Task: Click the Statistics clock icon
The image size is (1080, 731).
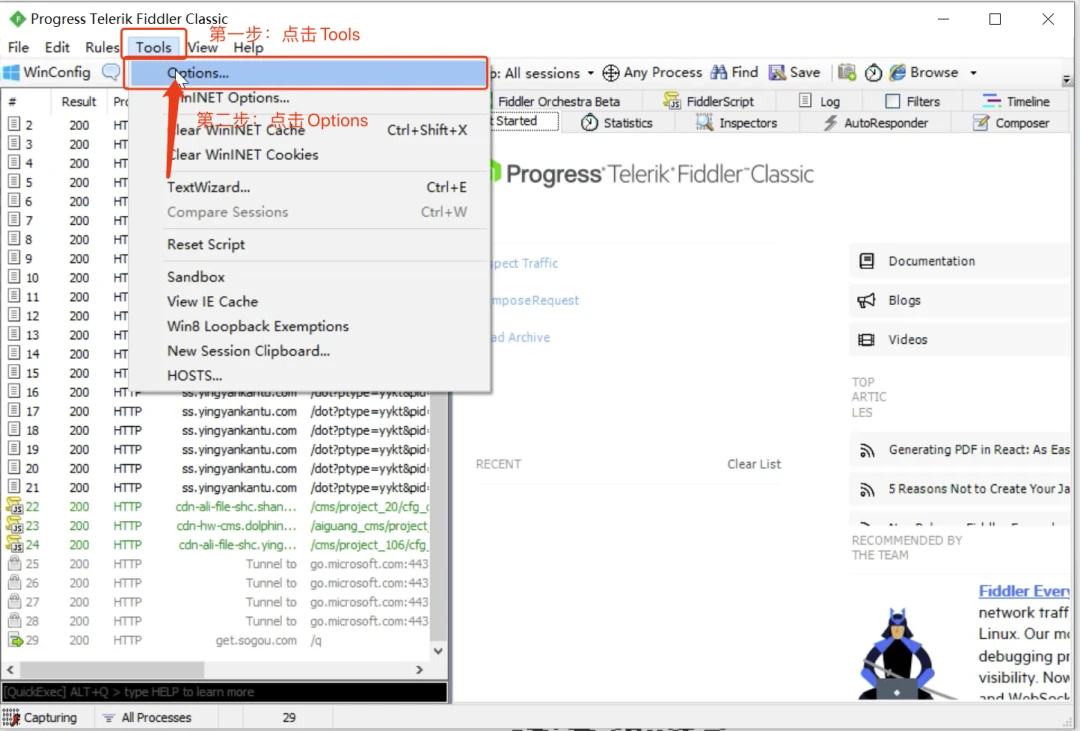Action: point(589,123)
